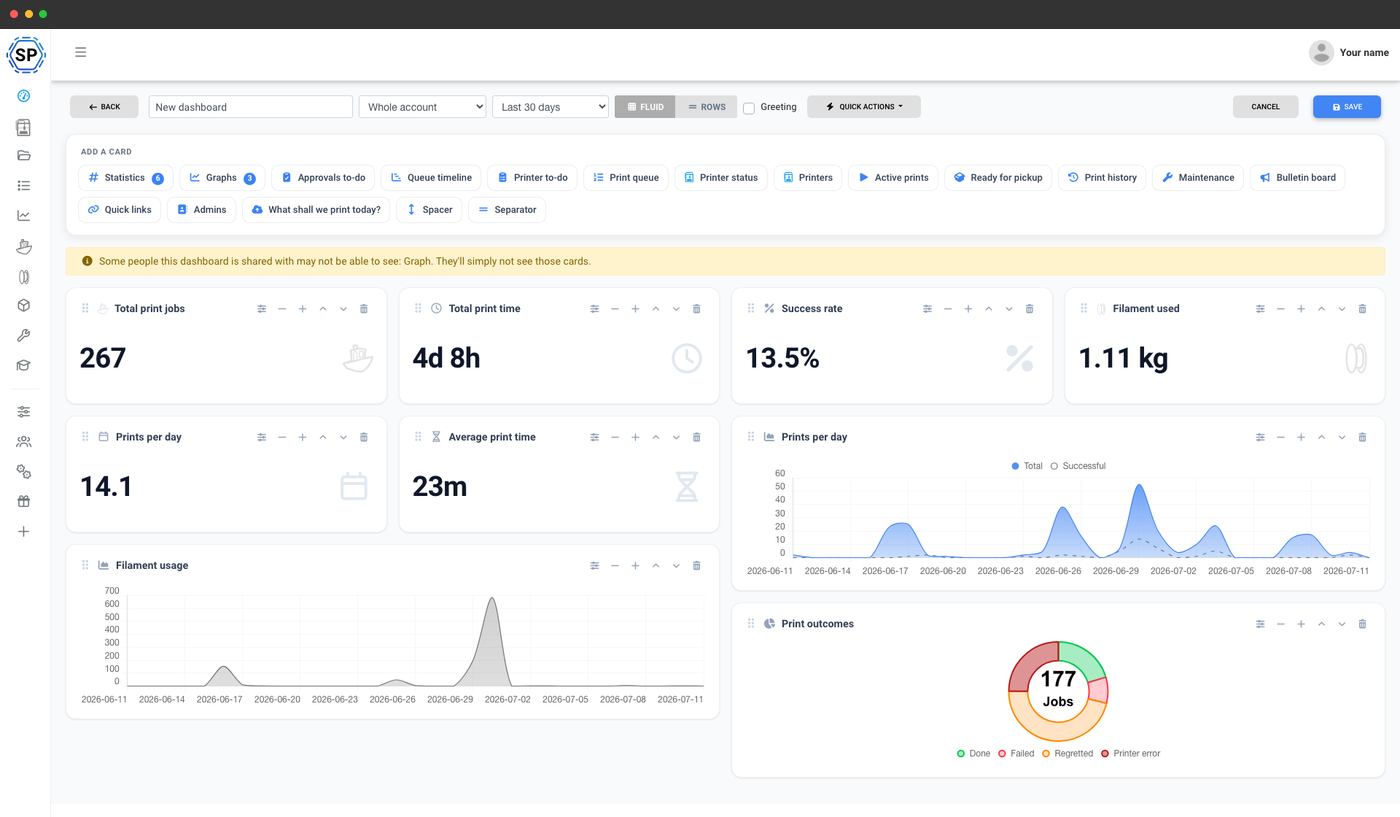Click the plus icon in sidebar
The width and height of the screenshot is (1400, 817).
[x=24, y=532]
